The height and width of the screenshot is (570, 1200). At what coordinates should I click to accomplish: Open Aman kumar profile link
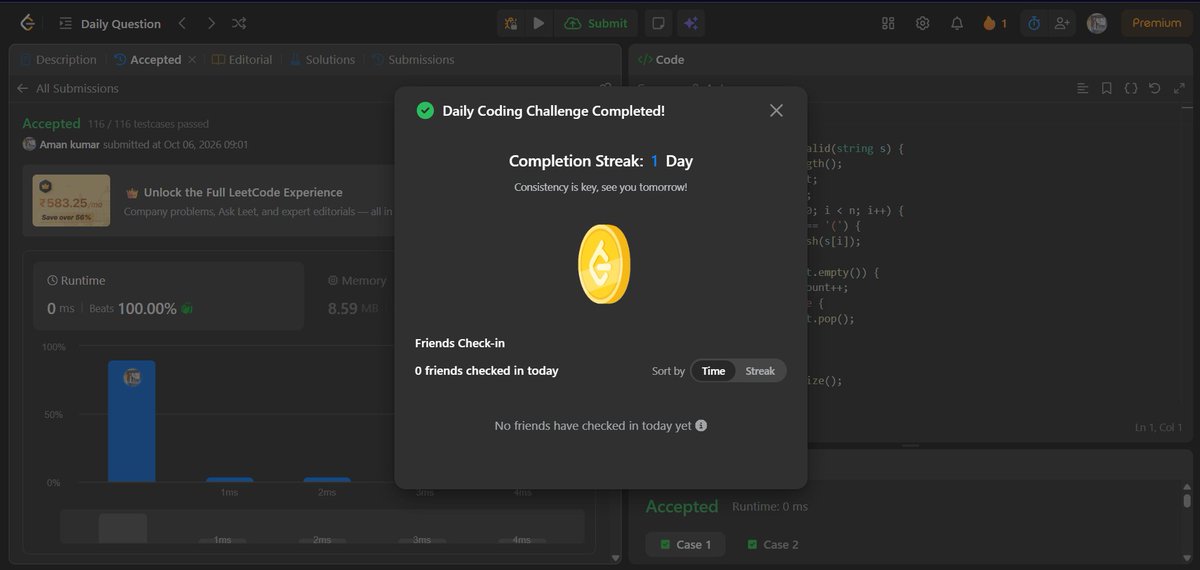pos(68,144)
